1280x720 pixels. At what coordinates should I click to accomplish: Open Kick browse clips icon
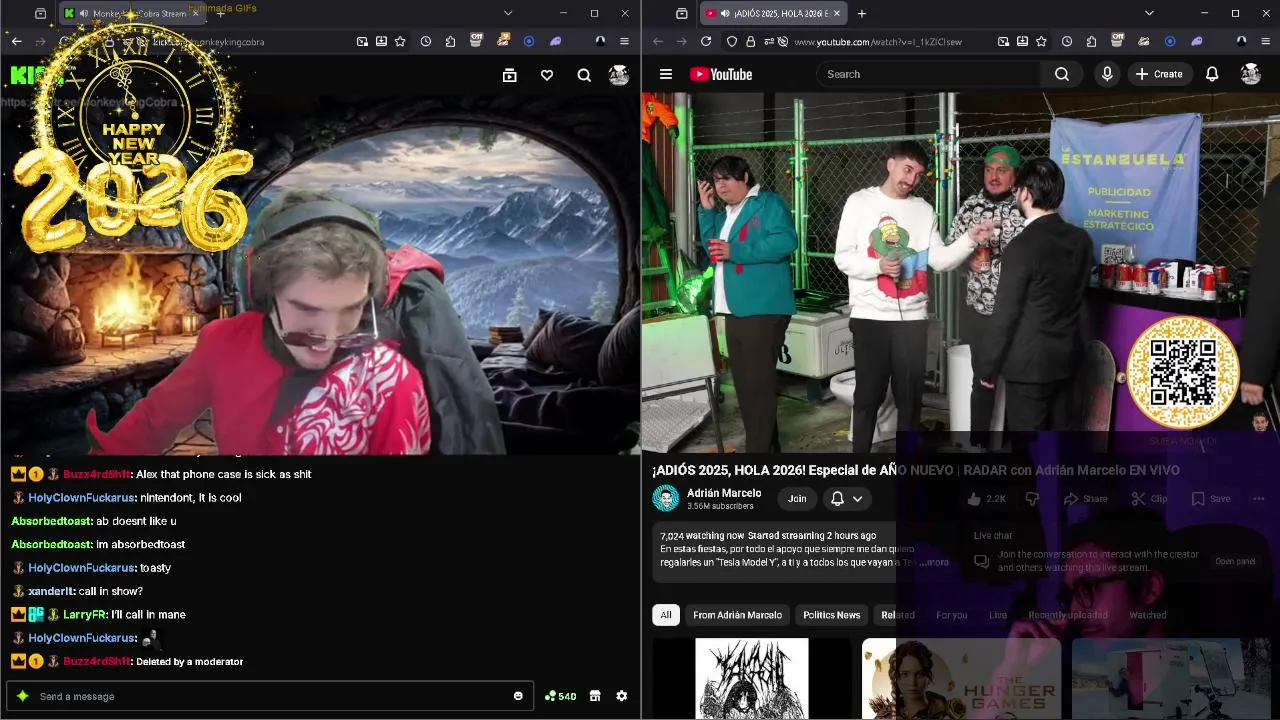pos(509,75)
